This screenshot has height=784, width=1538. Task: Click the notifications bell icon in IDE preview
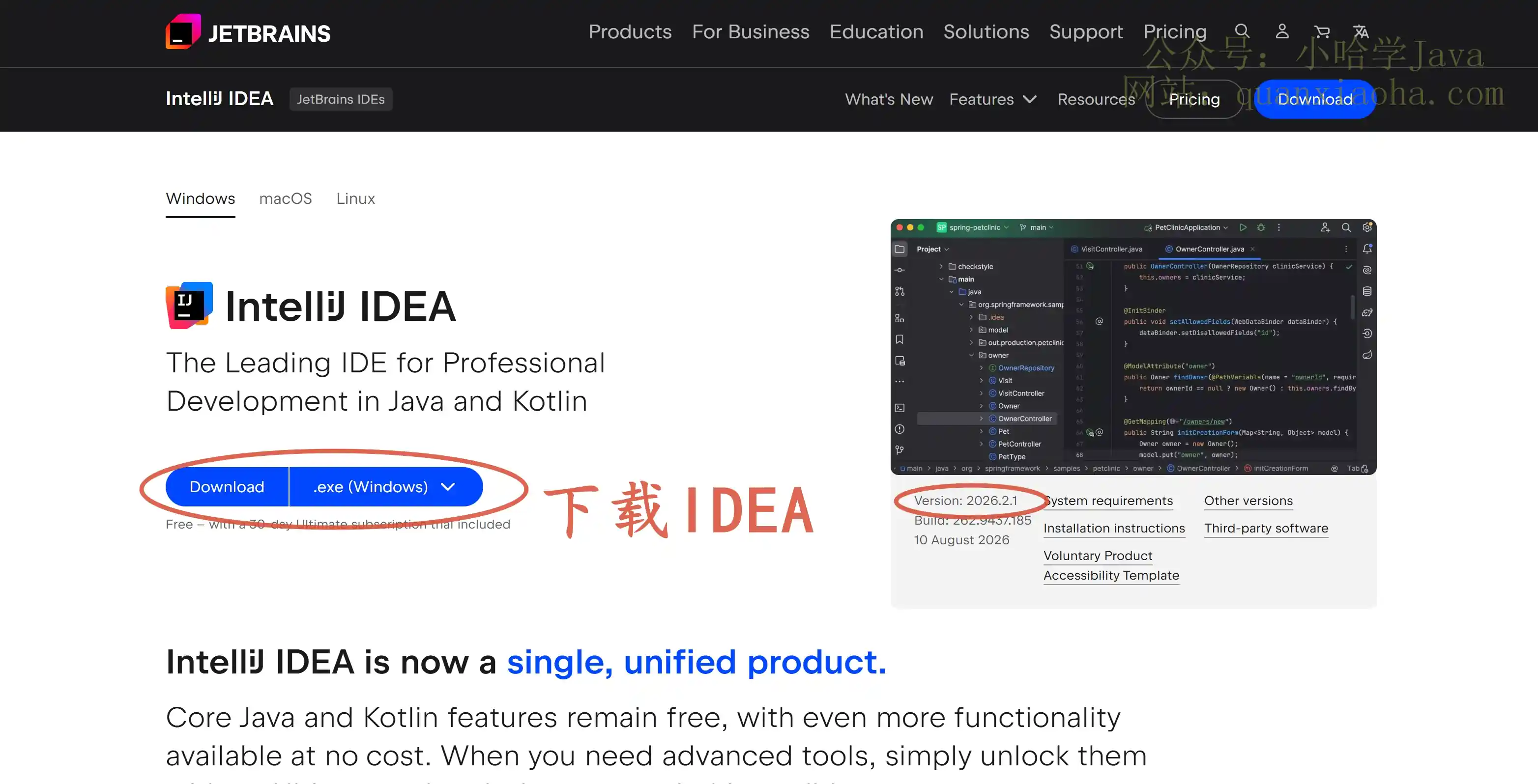click(x=1367, y=249)
